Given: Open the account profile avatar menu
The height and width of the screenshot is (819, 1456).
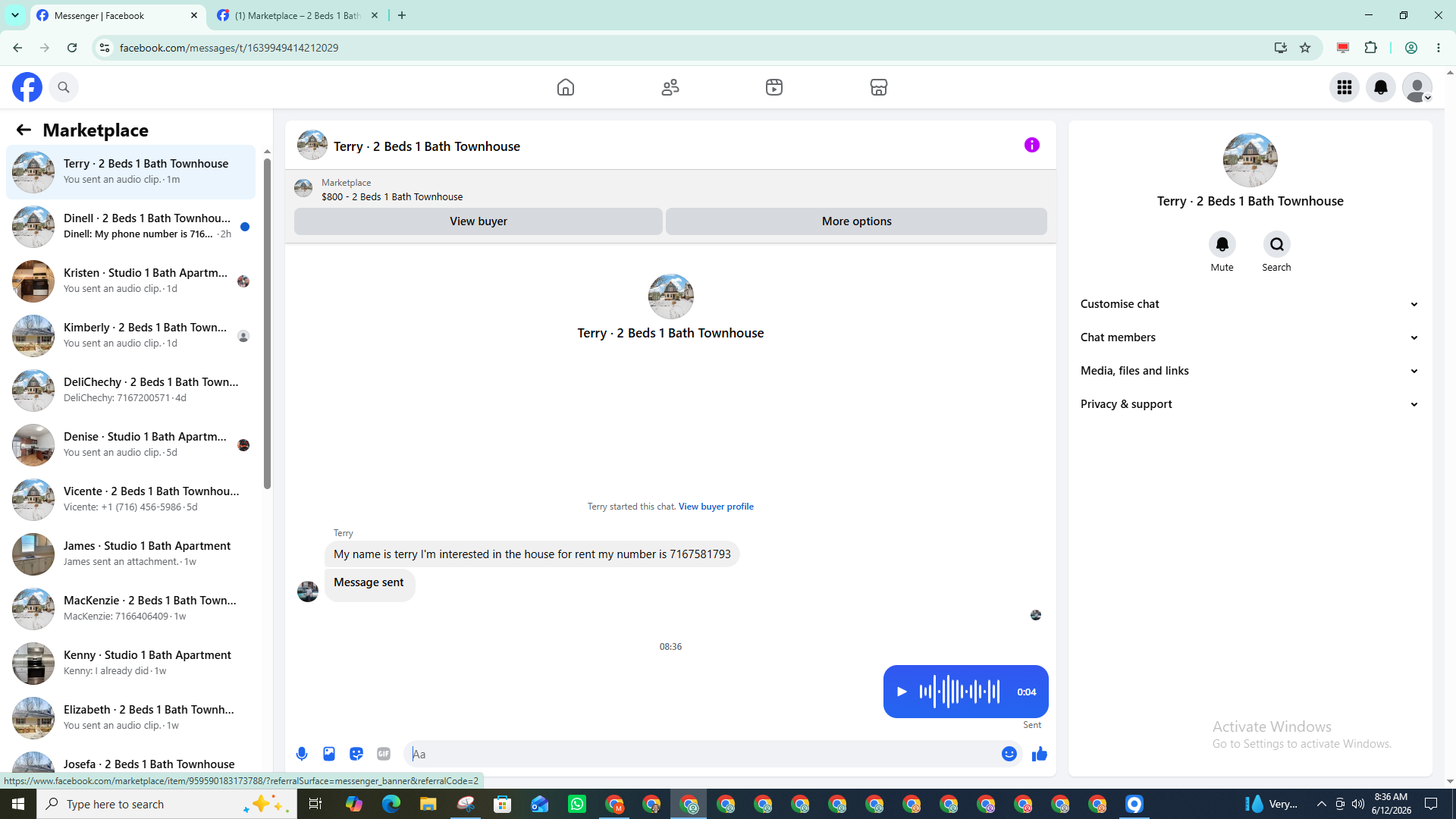Looking at the screenshot, I should (x=1417, y=87).
